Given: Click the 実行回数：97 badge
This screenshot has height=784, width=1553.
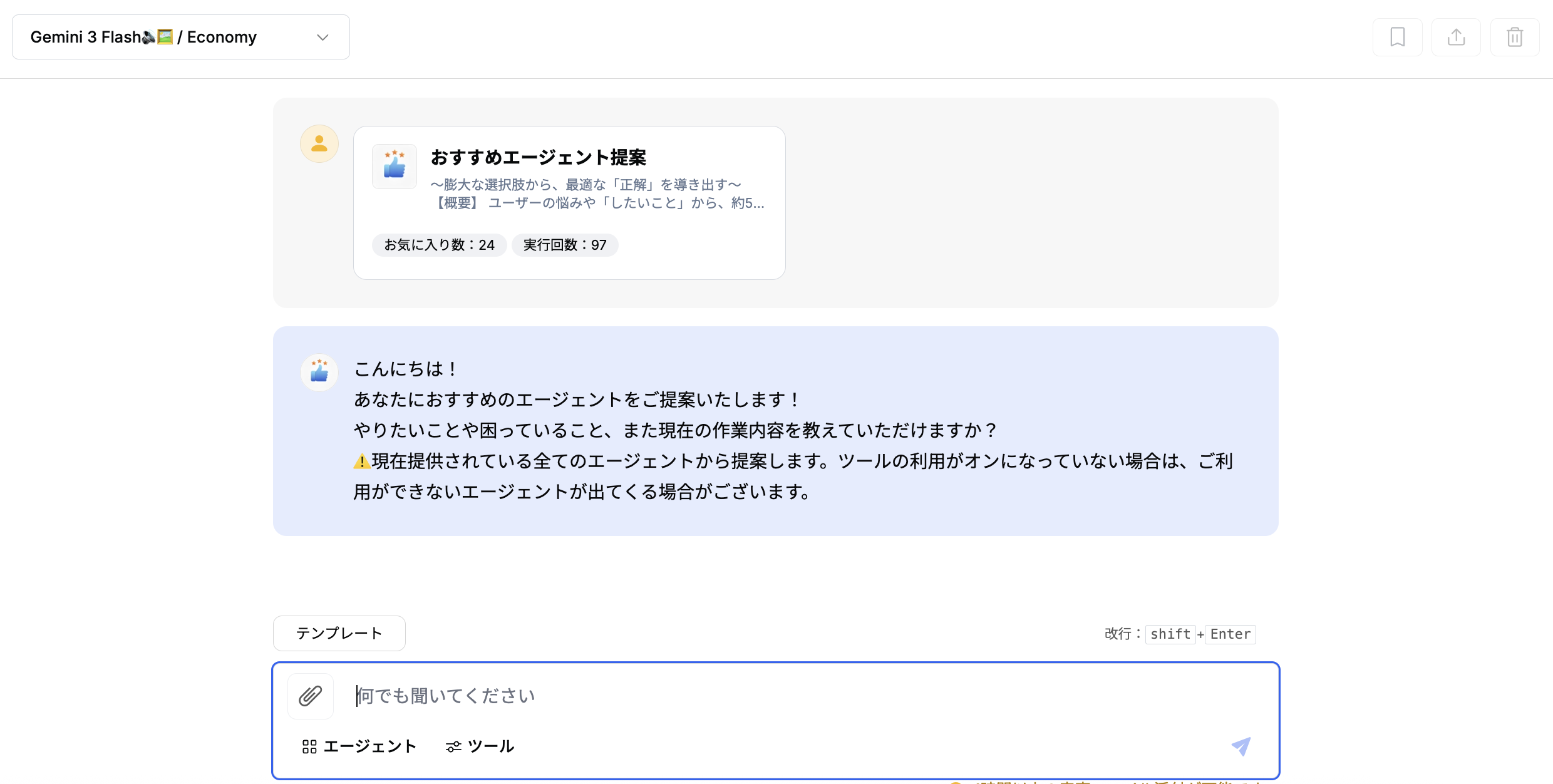Looking at the screenshot, I should tap(565, 245).
